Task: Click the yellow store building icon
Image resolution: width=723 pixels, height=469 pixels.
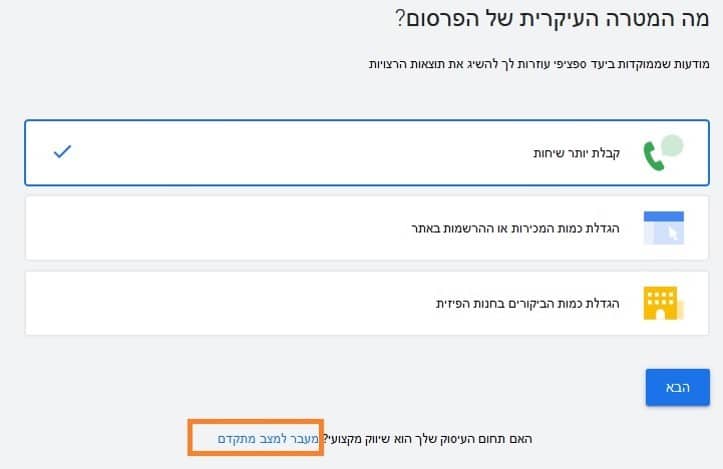Action: (x=663, y=302)
